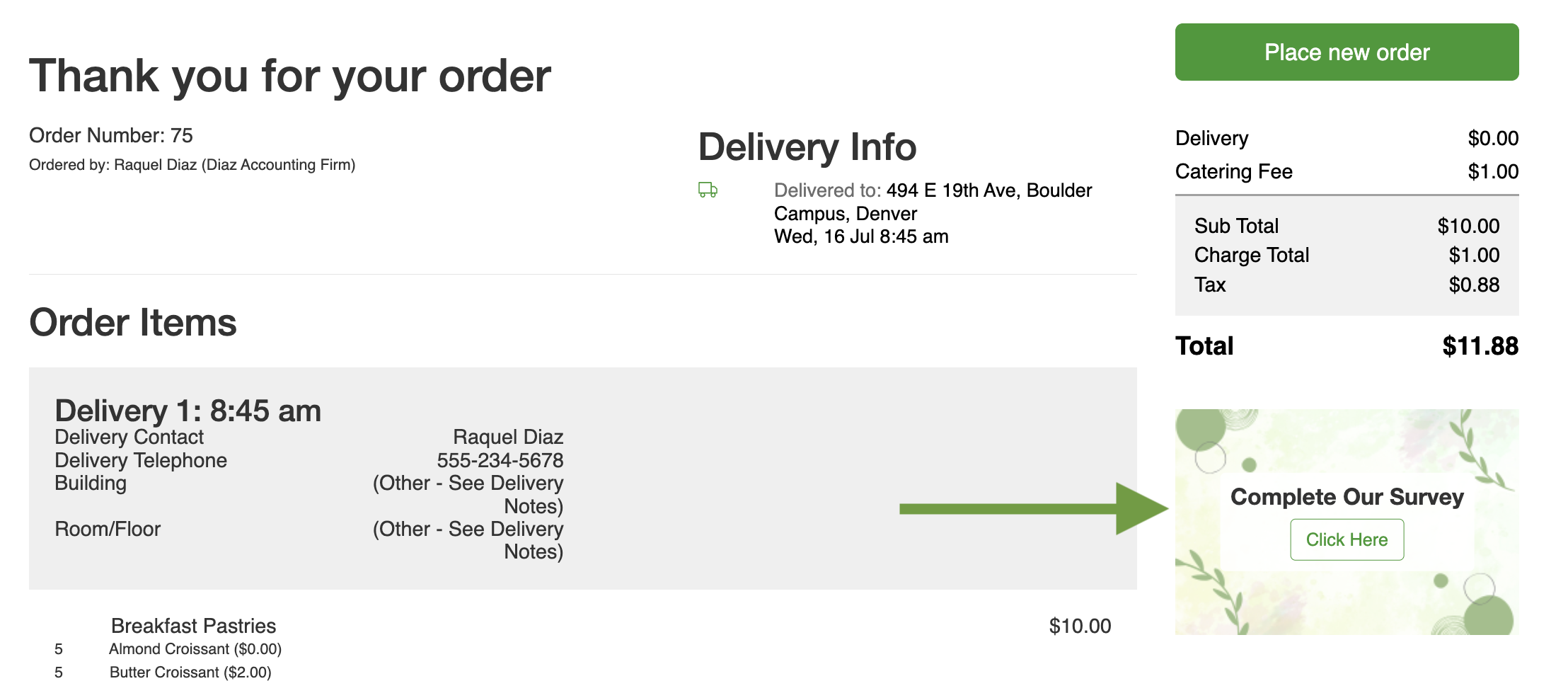
Task: Click the Tax $0.88 amount
Action: (1474, 285)
